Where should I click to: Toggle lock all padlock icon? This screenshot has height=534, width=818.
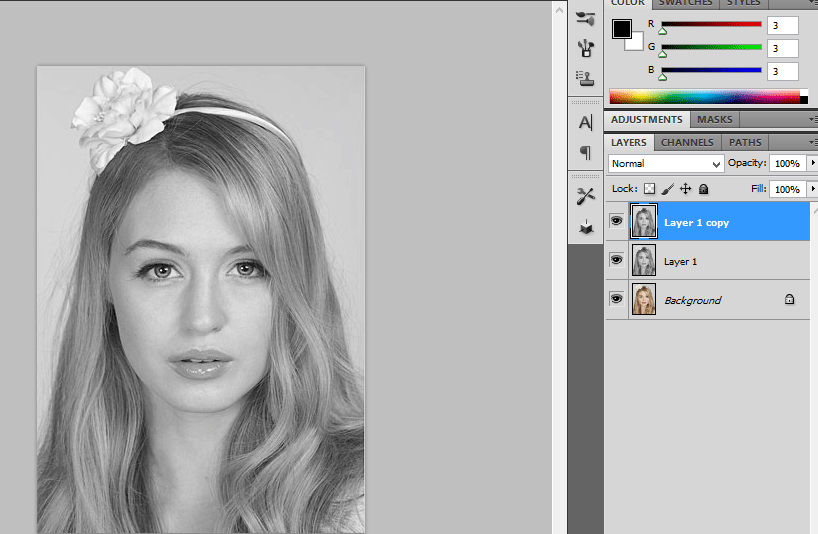click(x=704, y=189)
